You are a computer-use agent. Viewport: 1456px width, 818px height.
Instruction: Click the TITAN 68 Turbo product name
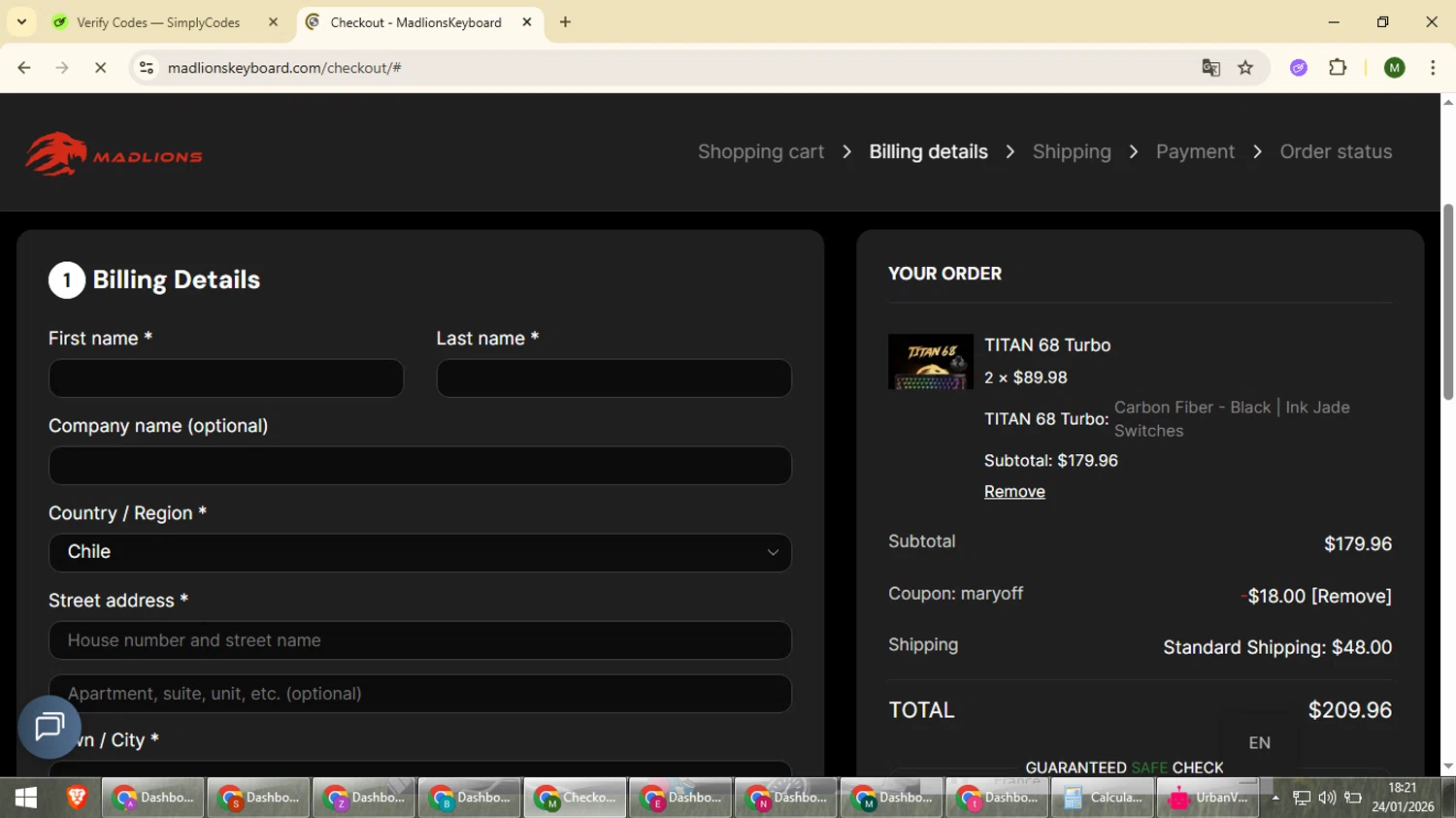(1047, 344)
